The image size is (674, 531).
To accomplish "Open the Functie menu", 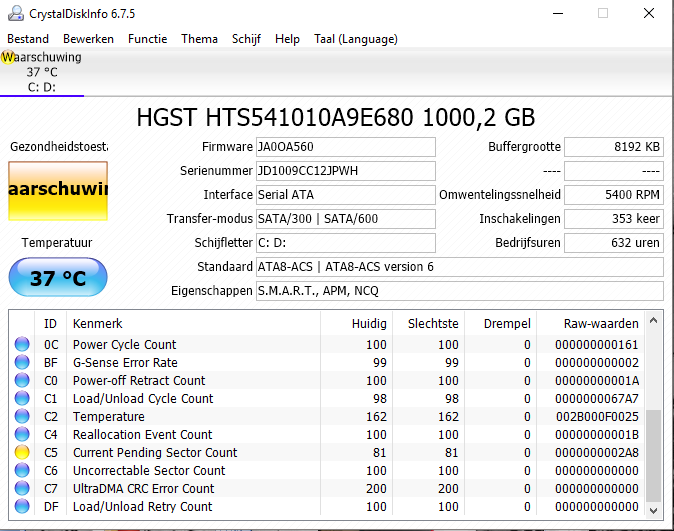I will coord(147,39).
